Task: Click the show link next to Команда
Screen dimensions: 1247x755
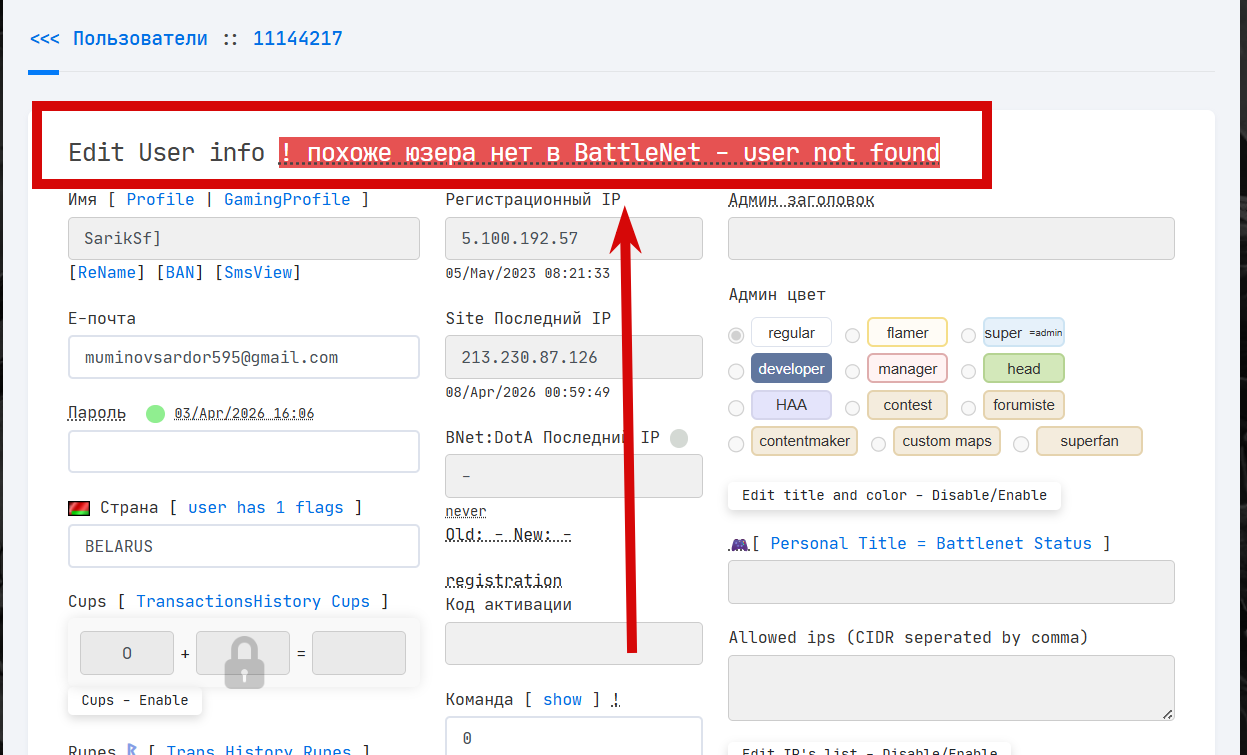Action: point(563,699)
